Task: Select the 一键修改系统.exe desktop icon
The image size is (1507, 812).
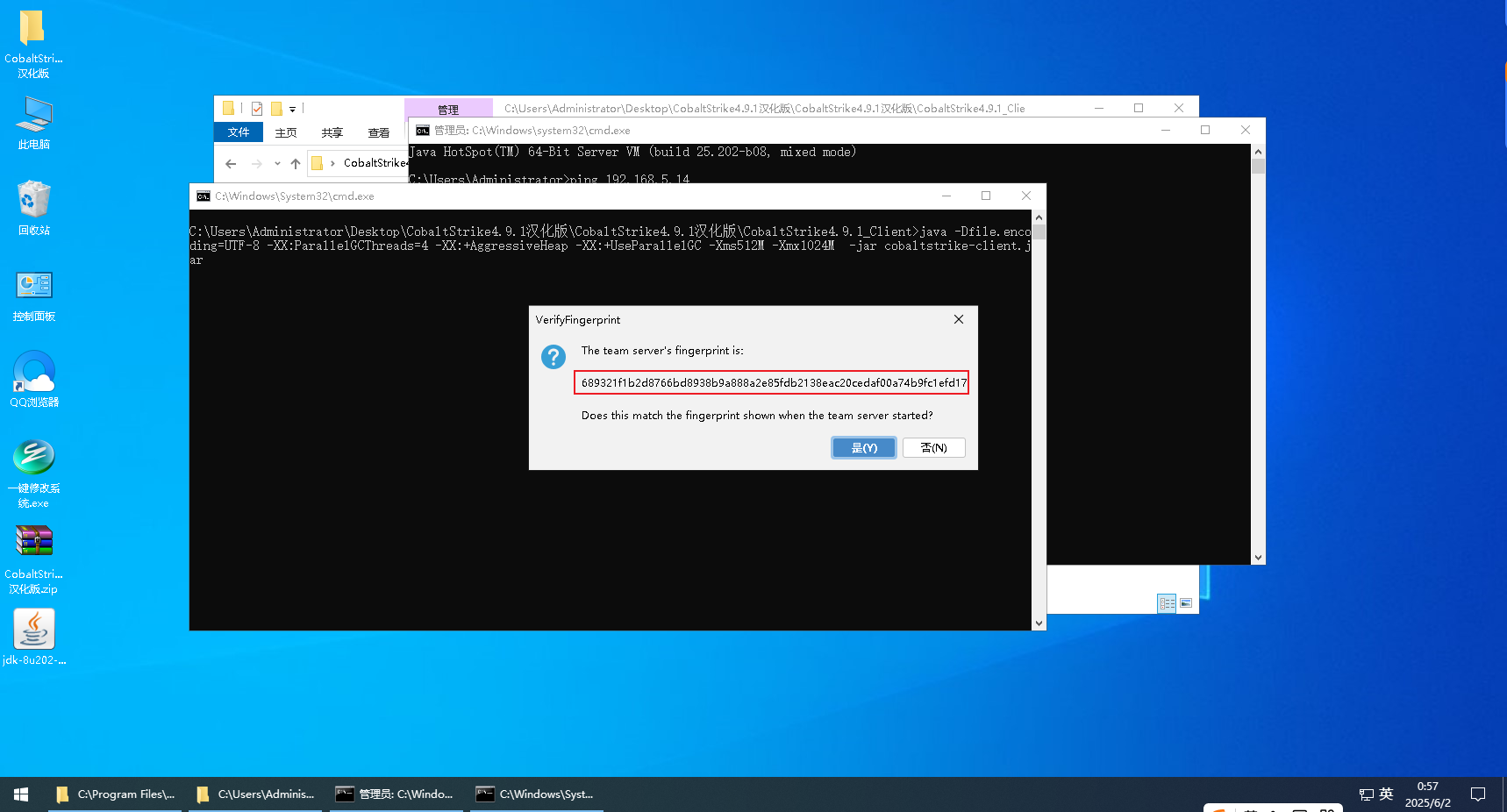Action: (x=34, y=474)
